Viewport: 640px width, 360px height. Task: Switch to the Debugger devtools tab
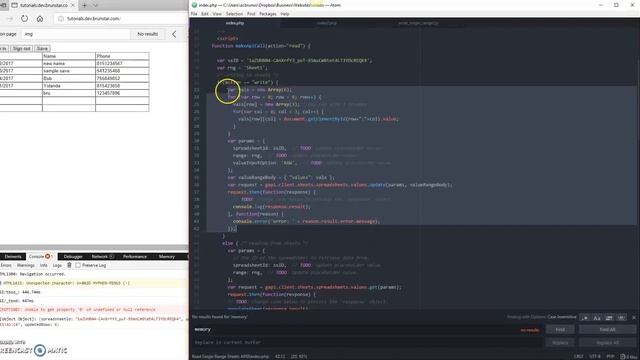(73, 256)
